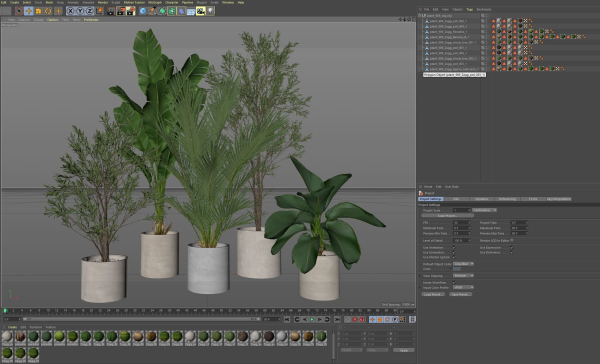
Task: Open Render Settings clapperboard icon
Action: tap(131, 11)
